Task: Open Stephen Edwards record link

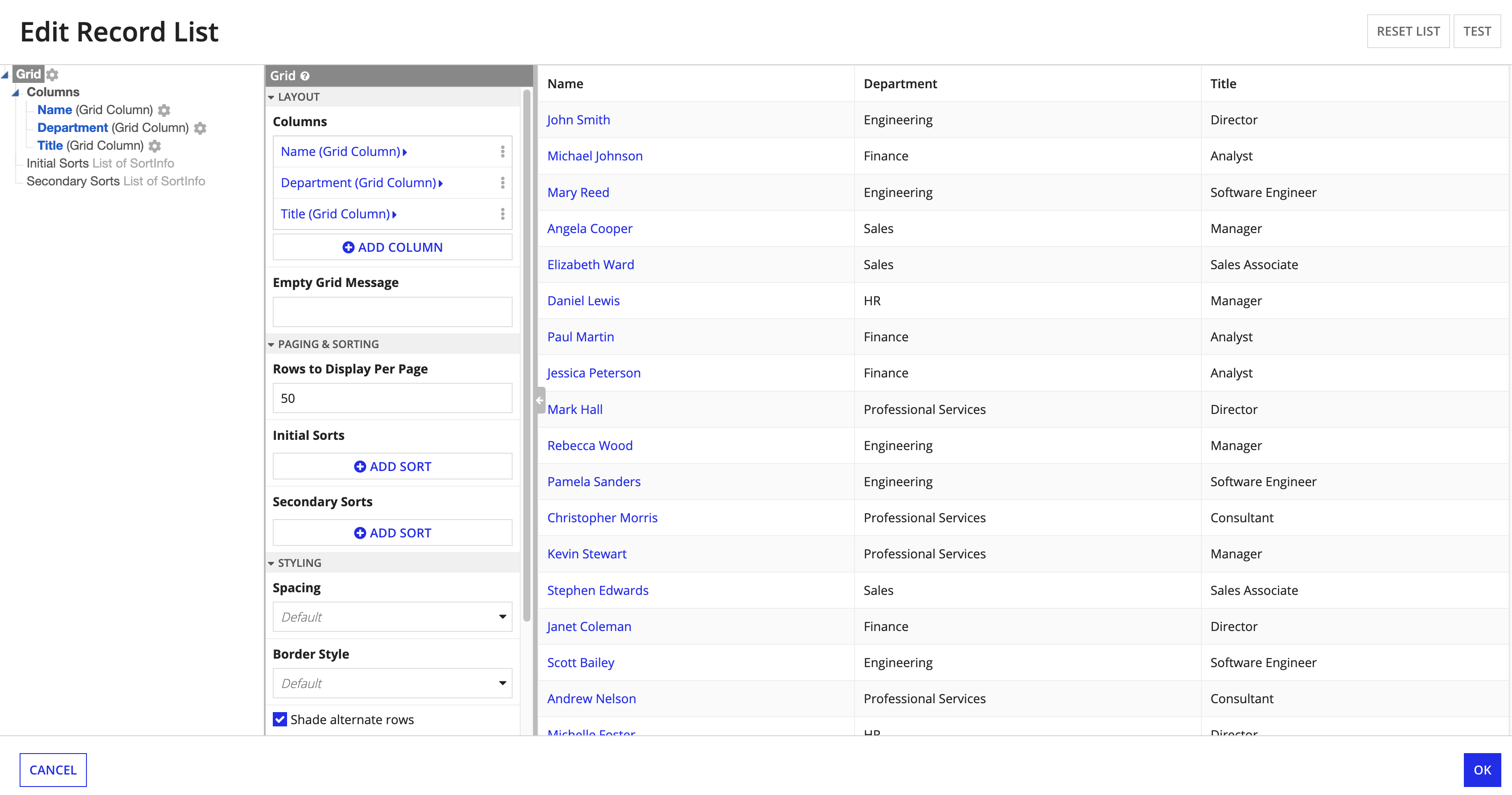Action: coord(598,590)
